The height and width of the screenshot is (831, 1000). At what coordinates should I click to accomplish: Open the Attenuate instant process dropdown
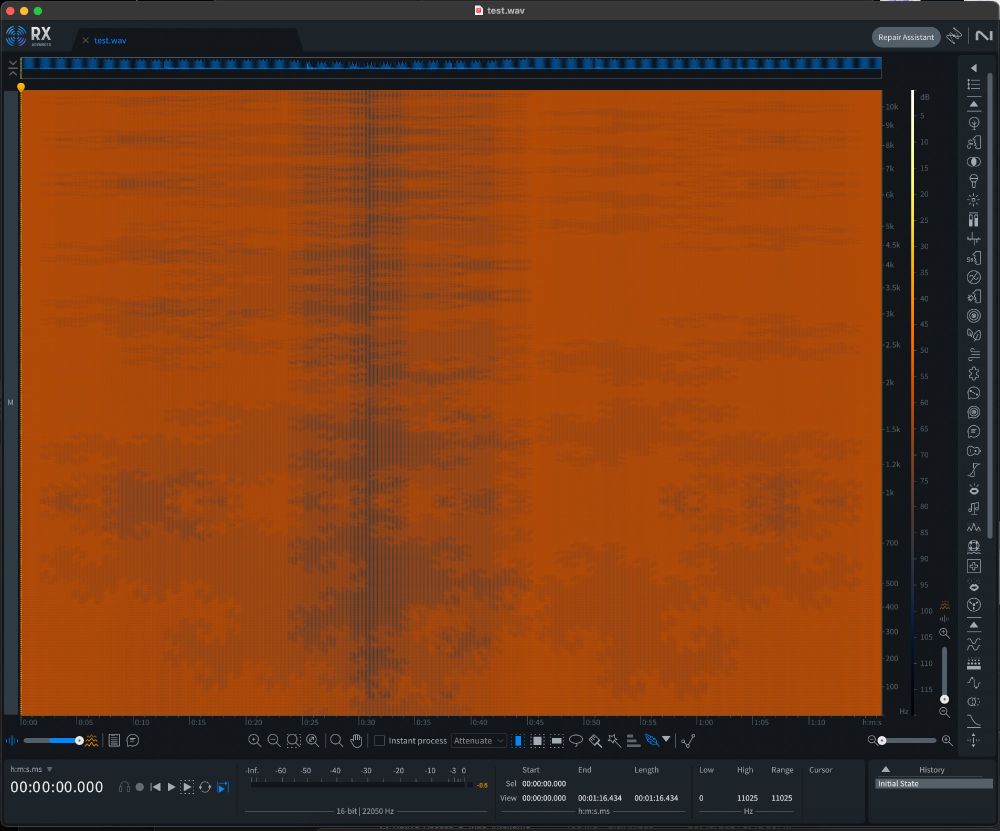pyautogui.click(x=478, y=740)
